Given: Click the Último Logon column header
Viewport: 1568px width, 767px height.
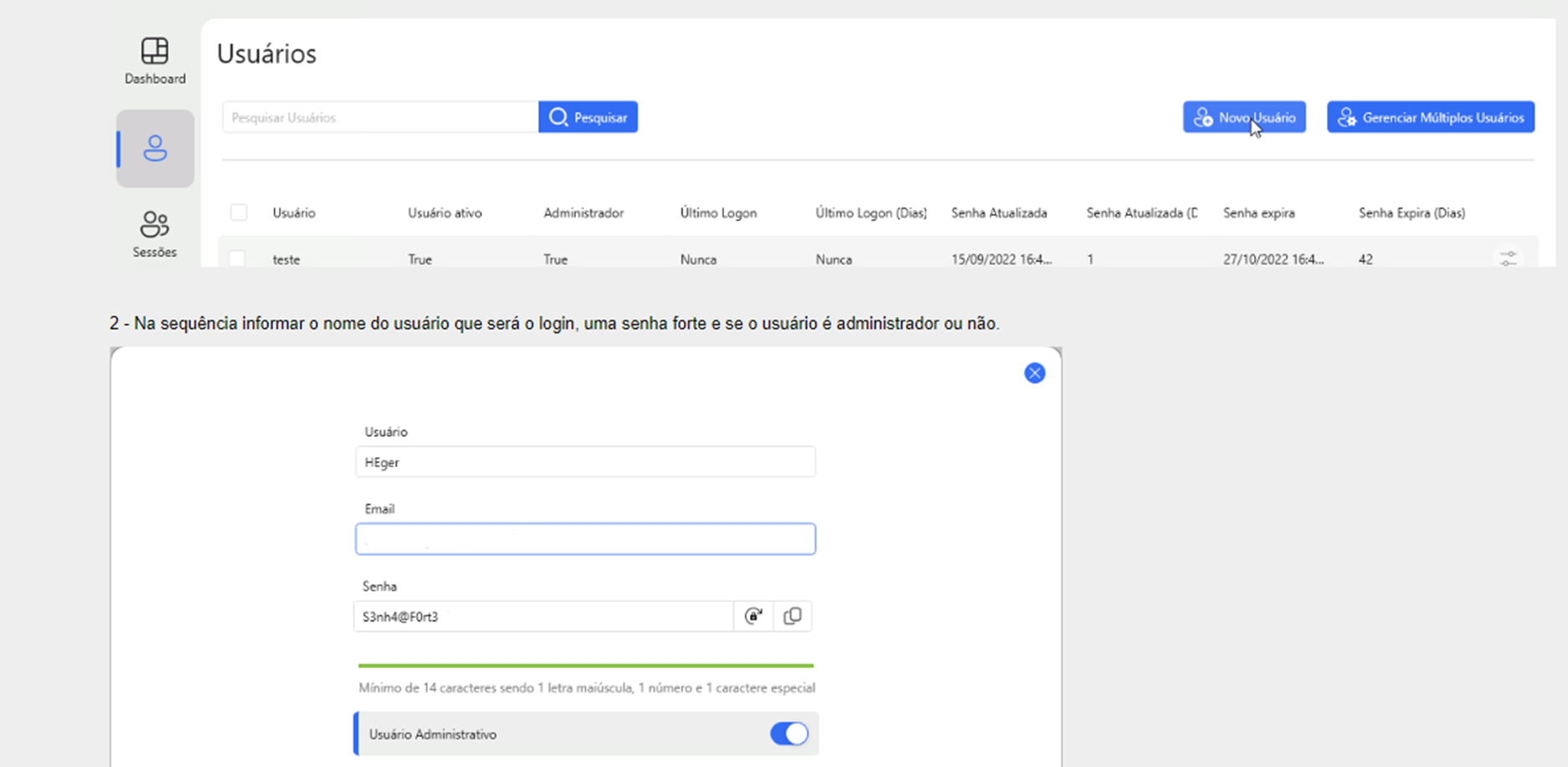Looking at the screenshot, I should [718, 213].
